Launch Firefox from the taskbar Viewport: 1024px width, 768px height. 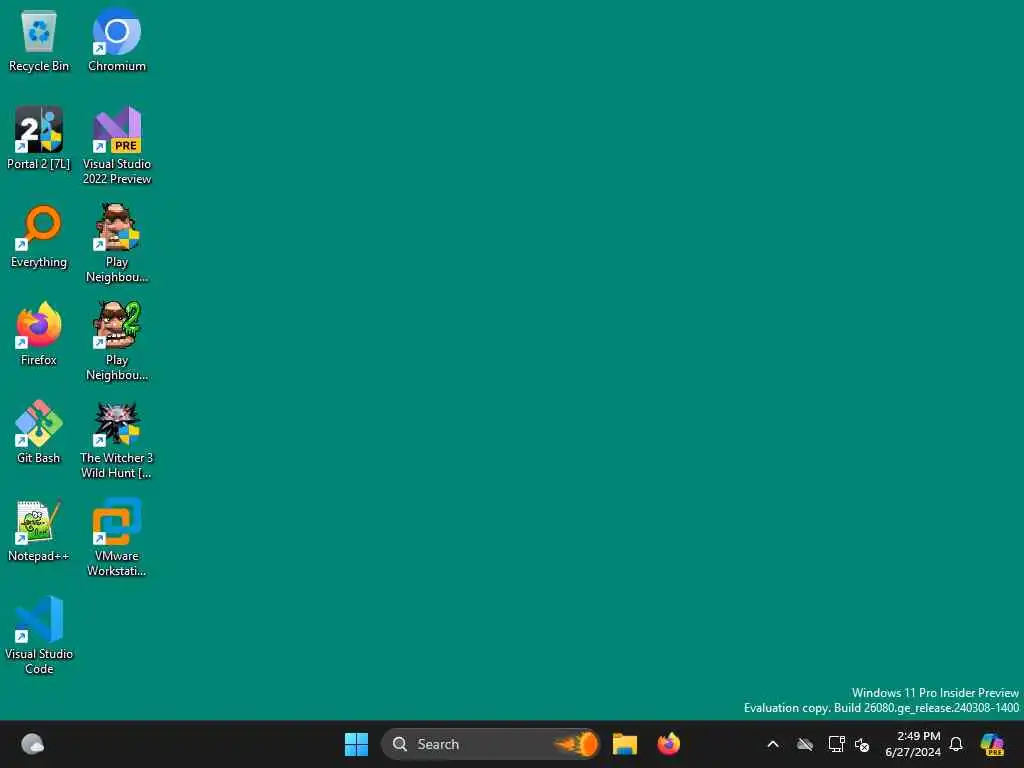(669, 744)
